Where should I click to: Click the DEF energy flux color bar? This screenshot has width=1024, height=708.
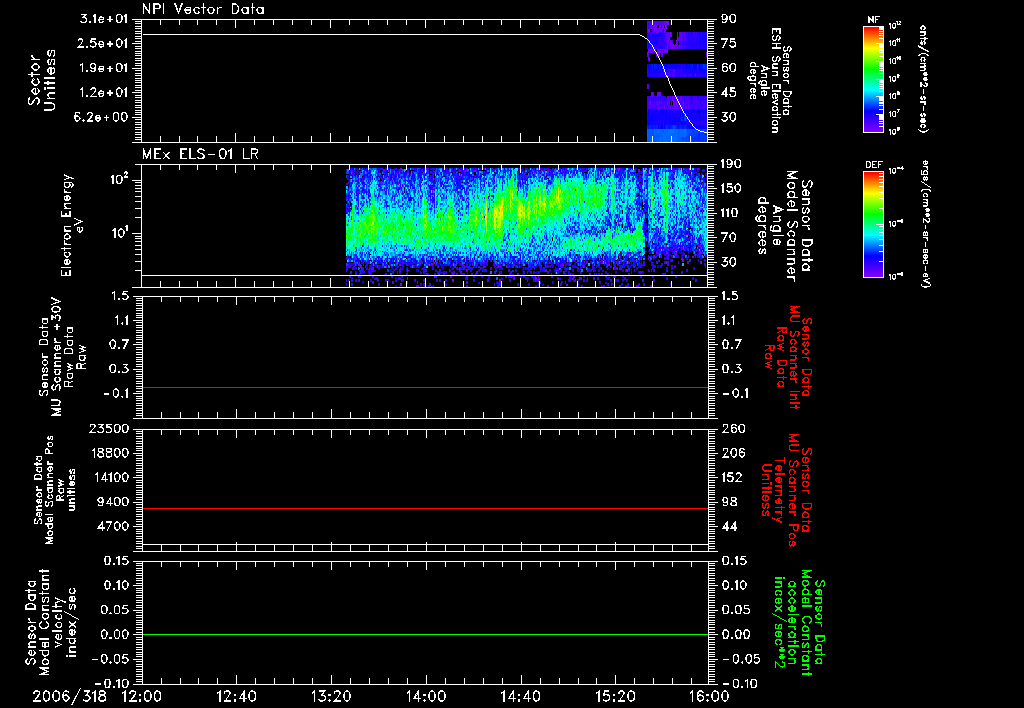(x=873, y=224)
